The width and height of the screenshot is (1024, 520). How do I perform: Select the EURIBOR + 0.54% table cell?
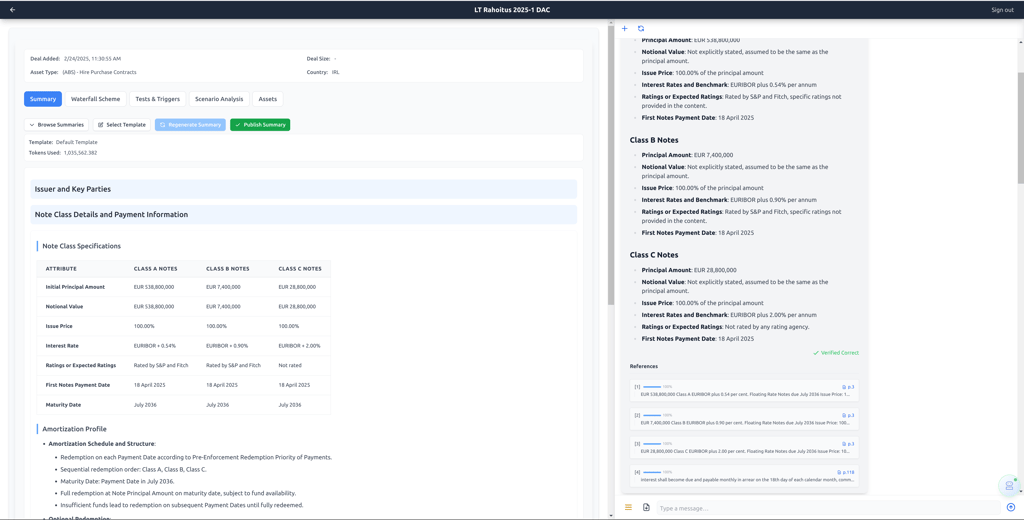click(x=155, y=346)
